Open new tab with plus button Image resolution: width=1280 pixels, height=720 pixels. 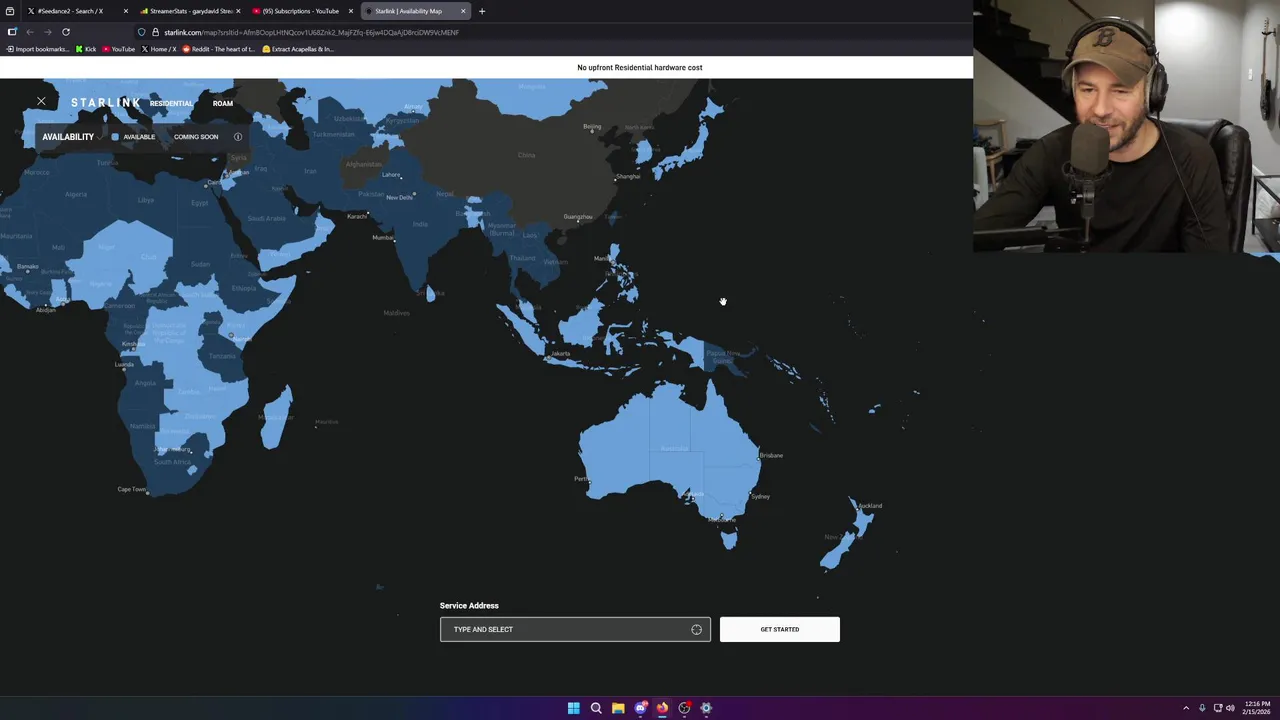click(482, 11)
